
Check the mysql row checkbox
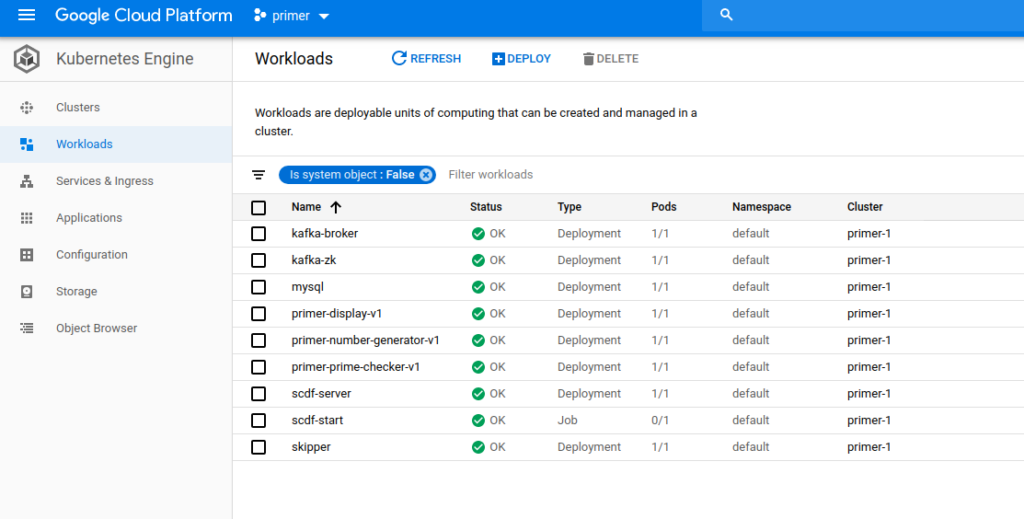pyautogui.click(x=259, y=287)
